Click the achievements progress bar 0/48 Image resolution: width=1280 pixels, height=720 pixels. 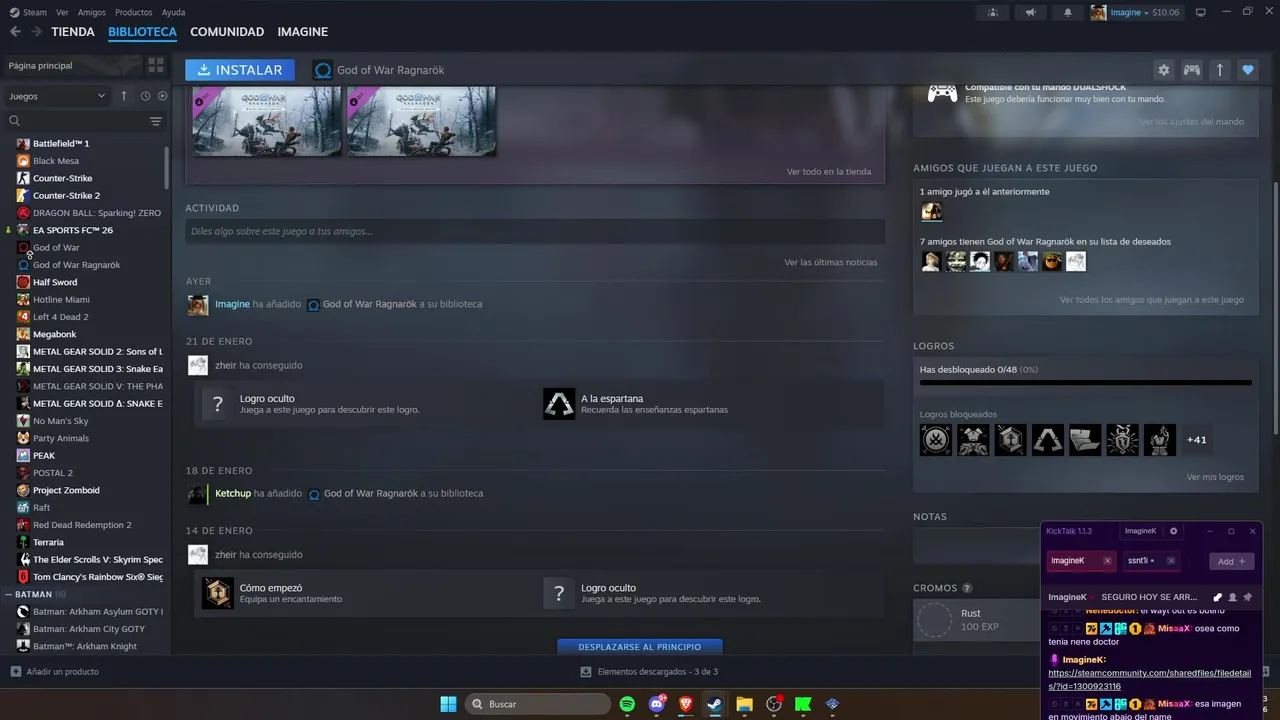1085,382
